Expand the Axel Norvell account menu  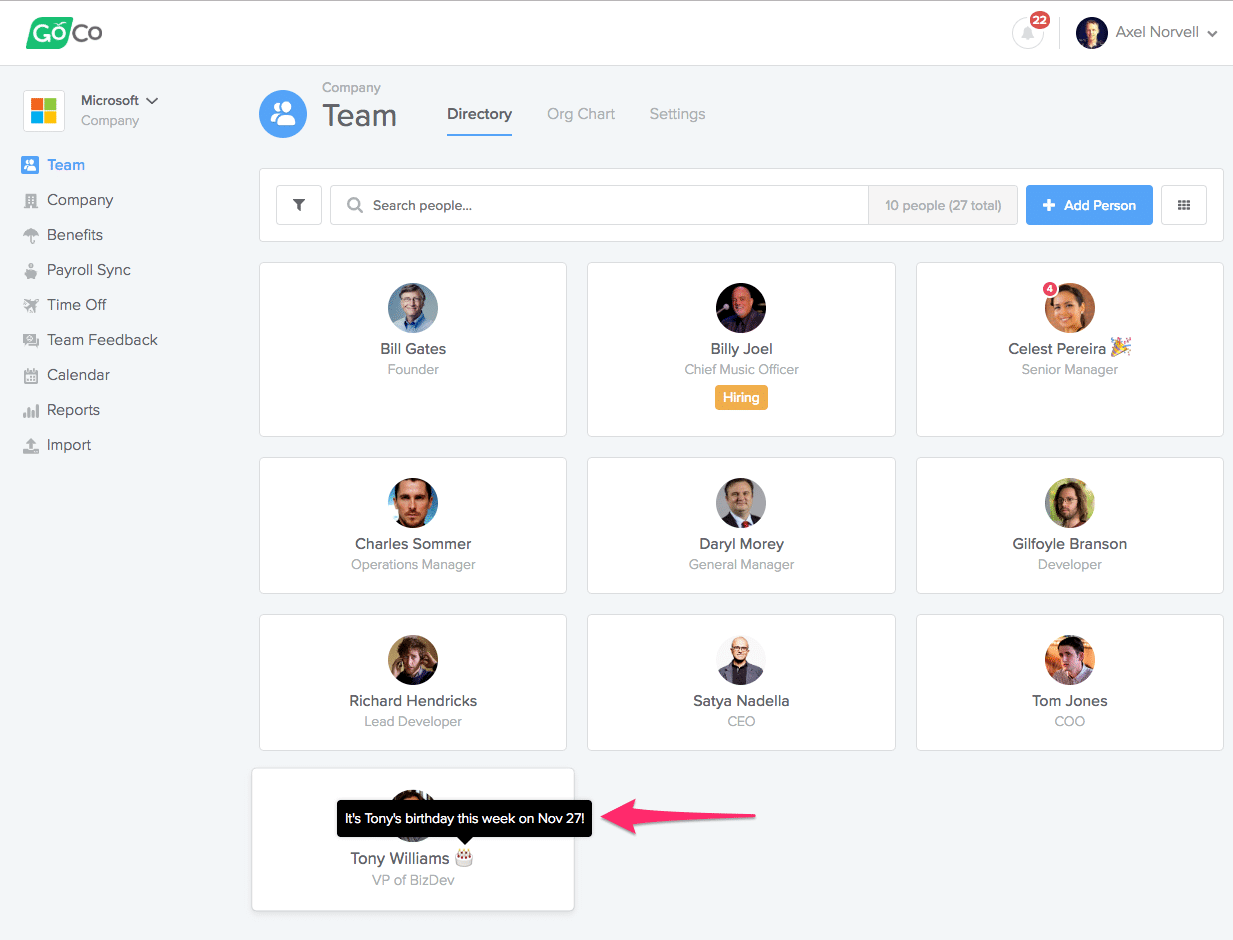pyautogui.click(x=1146, y=32)
